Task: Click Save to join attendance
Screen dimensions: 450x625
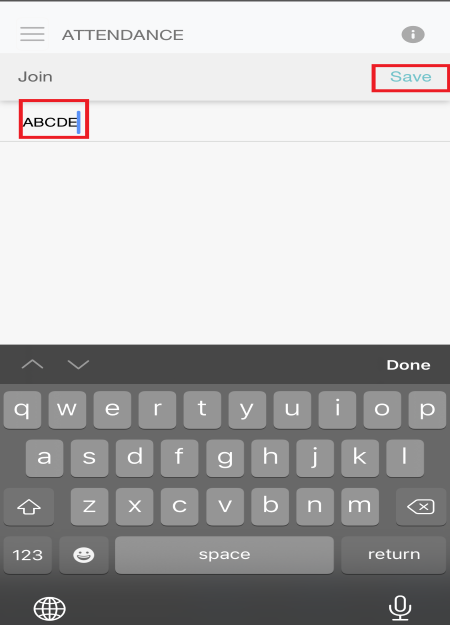Action: tap(411, 77)
